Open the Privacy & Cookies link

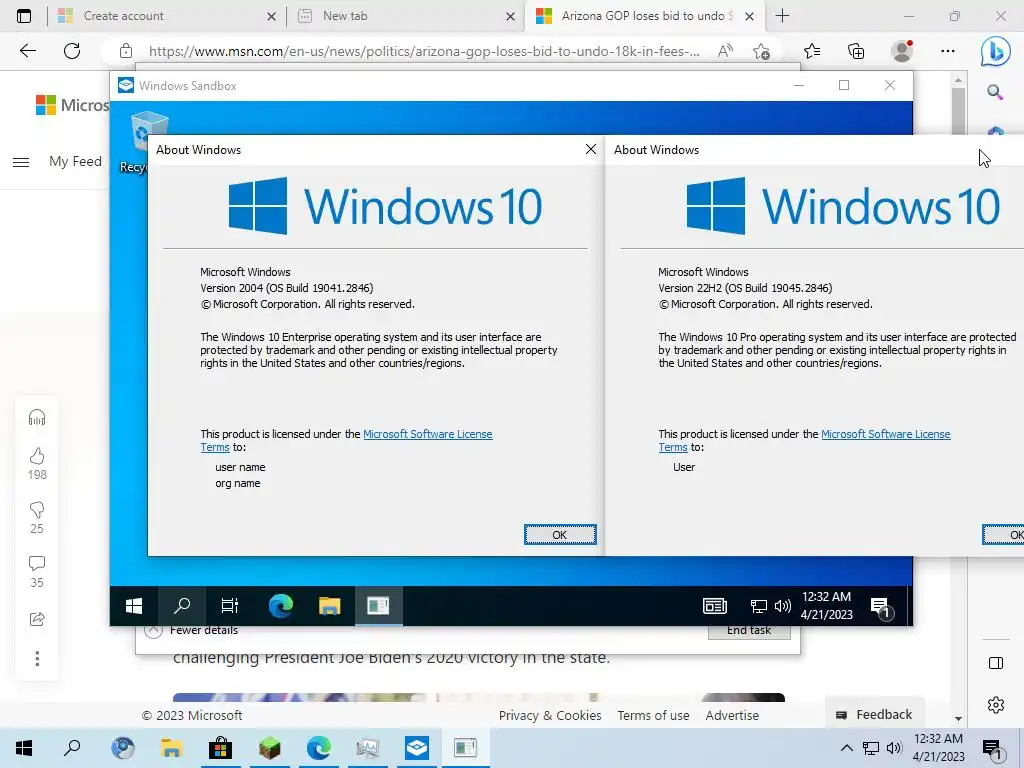pos(550,715)
